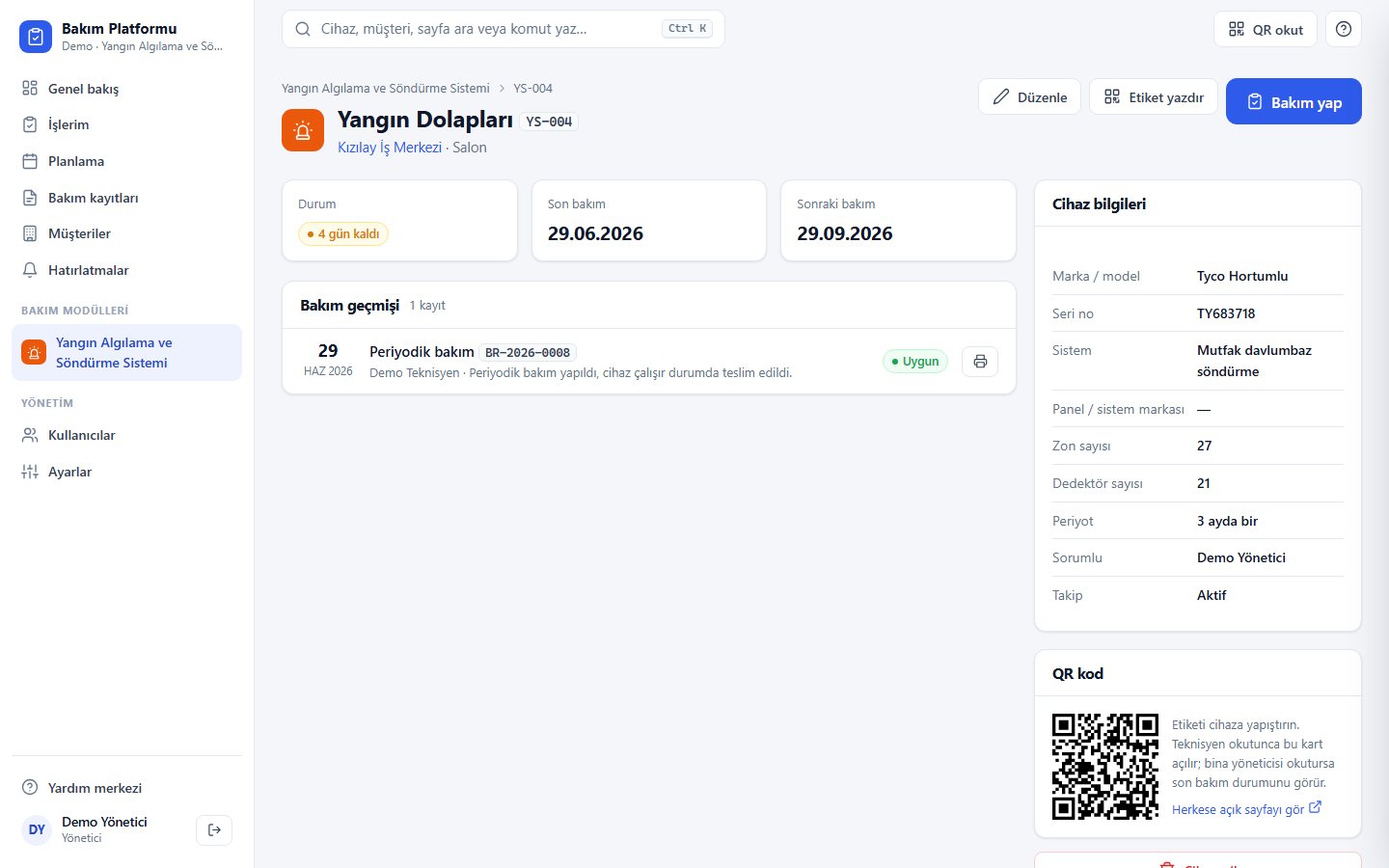Navigate to Bakım kayıtları
1389x868 pixels.
tap(126, 198)
